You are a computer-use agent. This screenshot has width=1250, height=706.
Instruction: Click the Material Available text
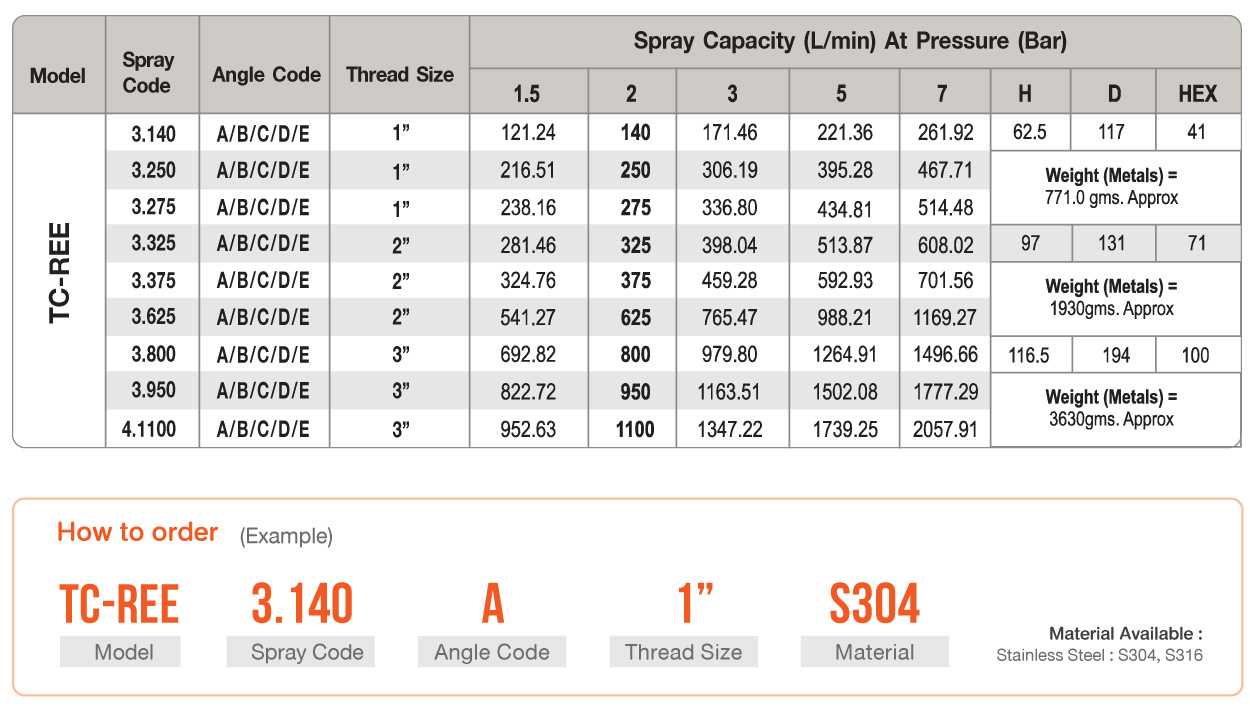[x=1125, y=633]
